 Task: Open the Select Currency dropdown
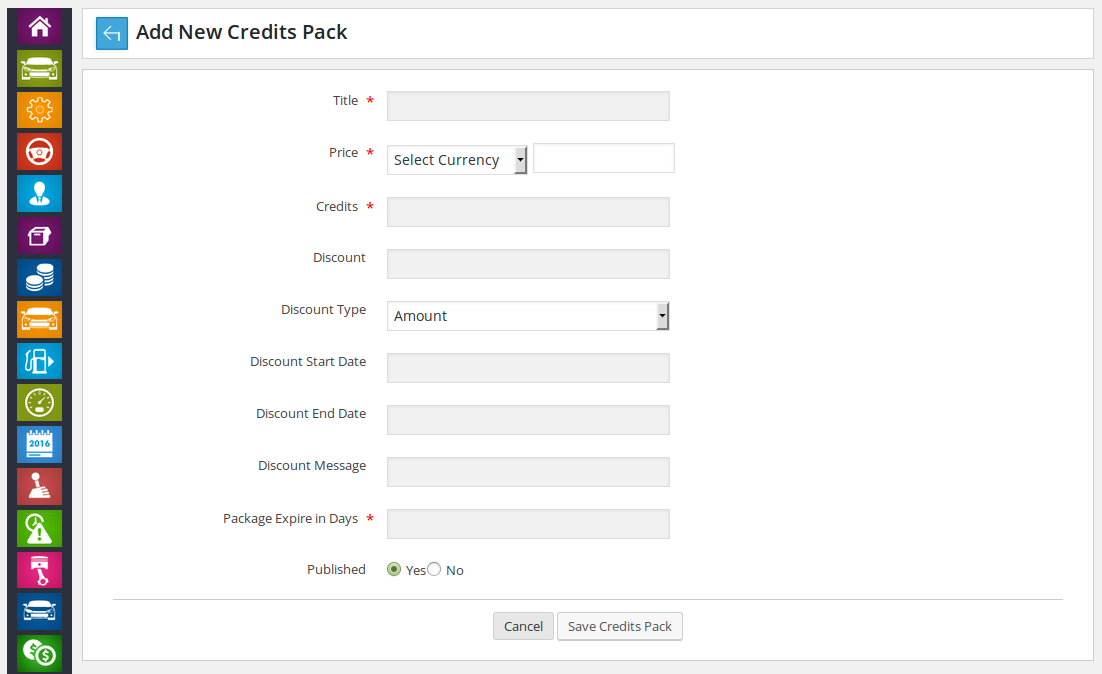coord(457,160)
